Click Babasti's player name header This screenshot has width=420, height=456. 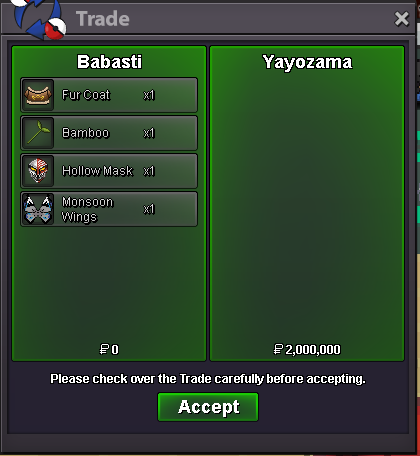click(x=109, y=62)
